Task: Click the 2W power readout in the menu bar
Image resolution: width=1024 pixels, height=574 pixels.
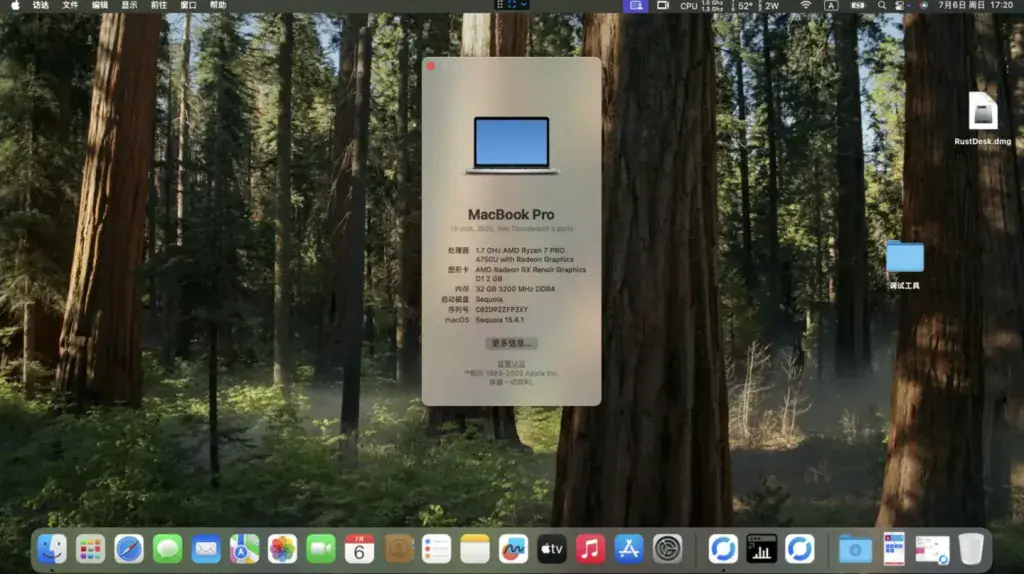Action: pyautogui.click(x=772, y=5)
